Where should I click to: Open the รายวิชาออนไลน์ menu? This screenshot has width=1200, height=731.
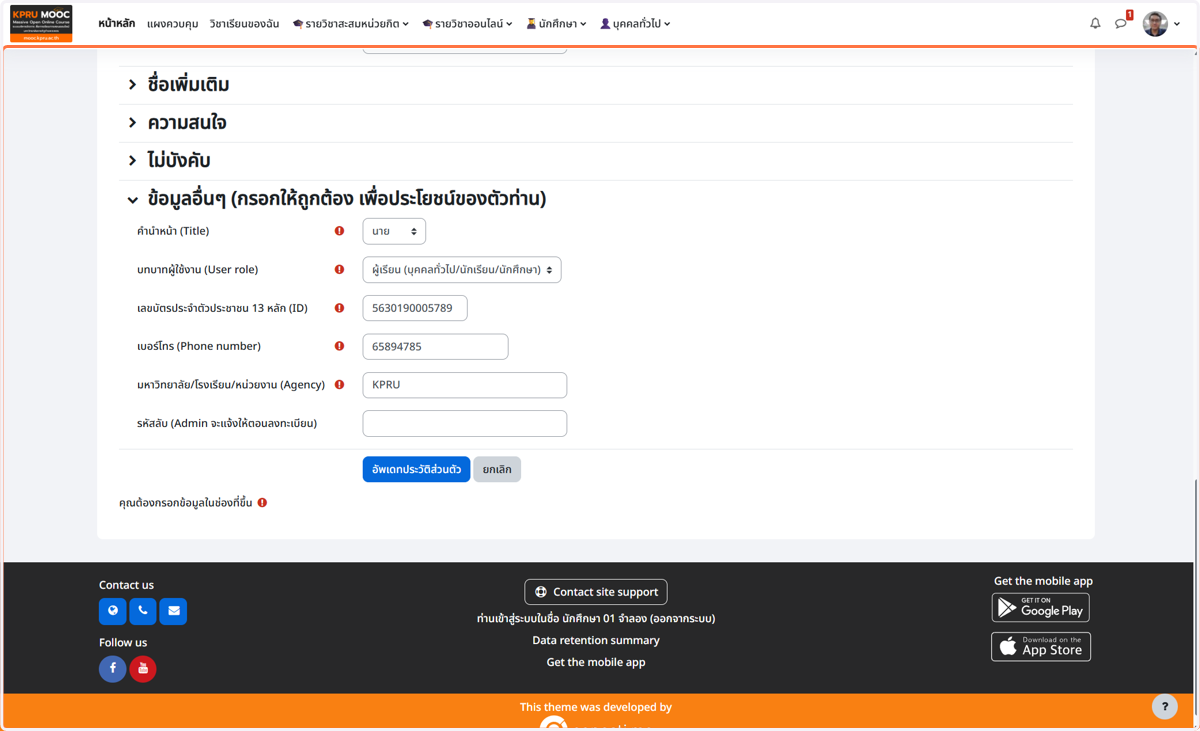coord(467,23)
